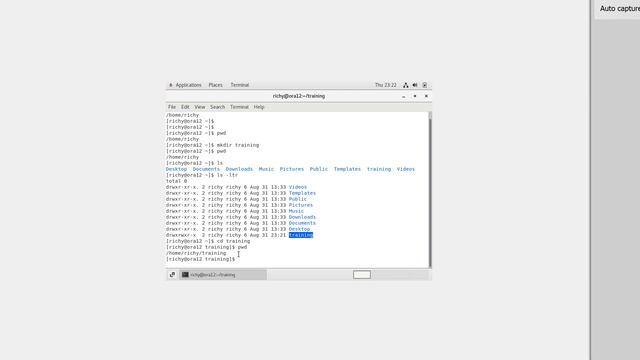Click 'Music' in the plain ls output row

pos(266,169)
